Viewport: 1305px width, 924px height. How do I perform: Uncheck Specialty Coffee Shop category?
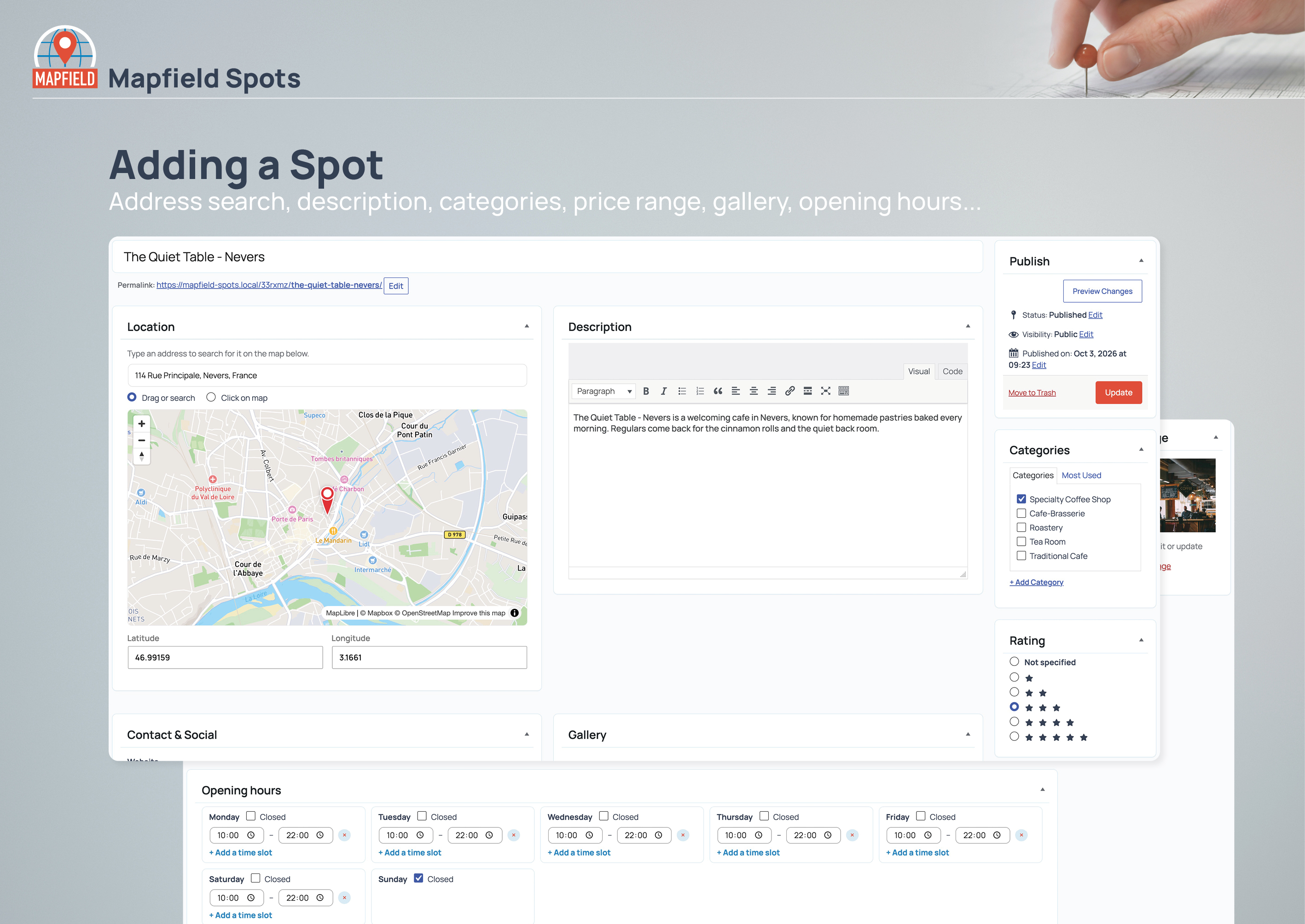point(1021,499)
